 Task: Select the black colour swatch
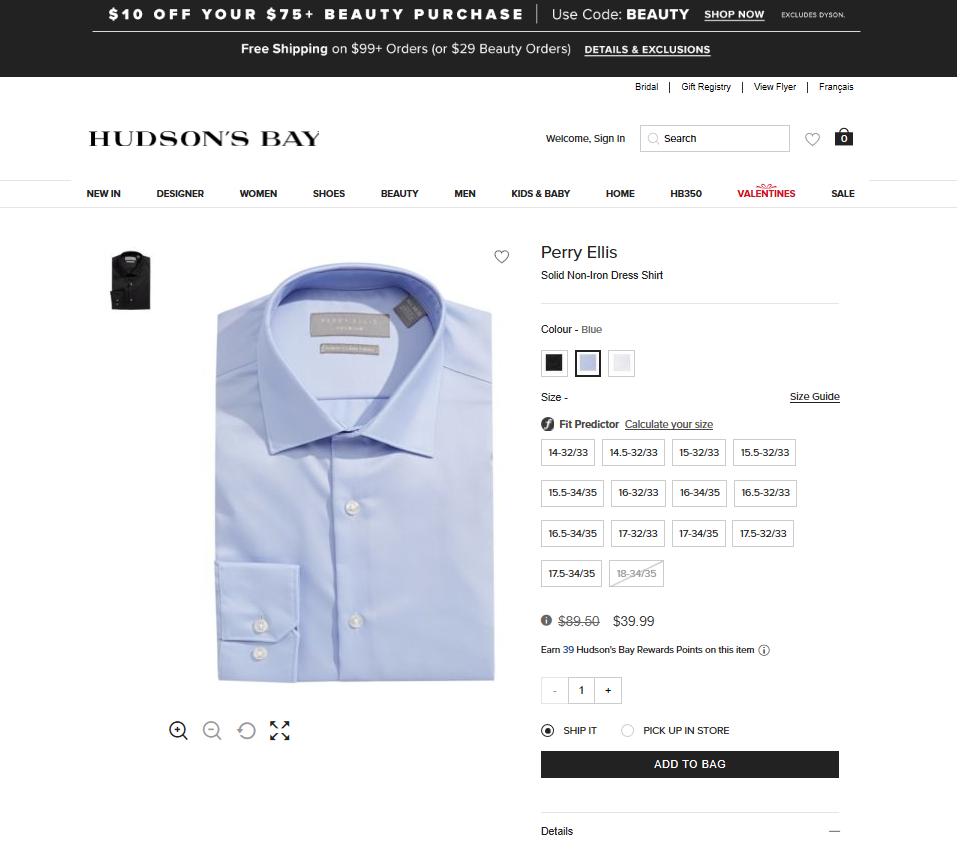tap(554, 363)
